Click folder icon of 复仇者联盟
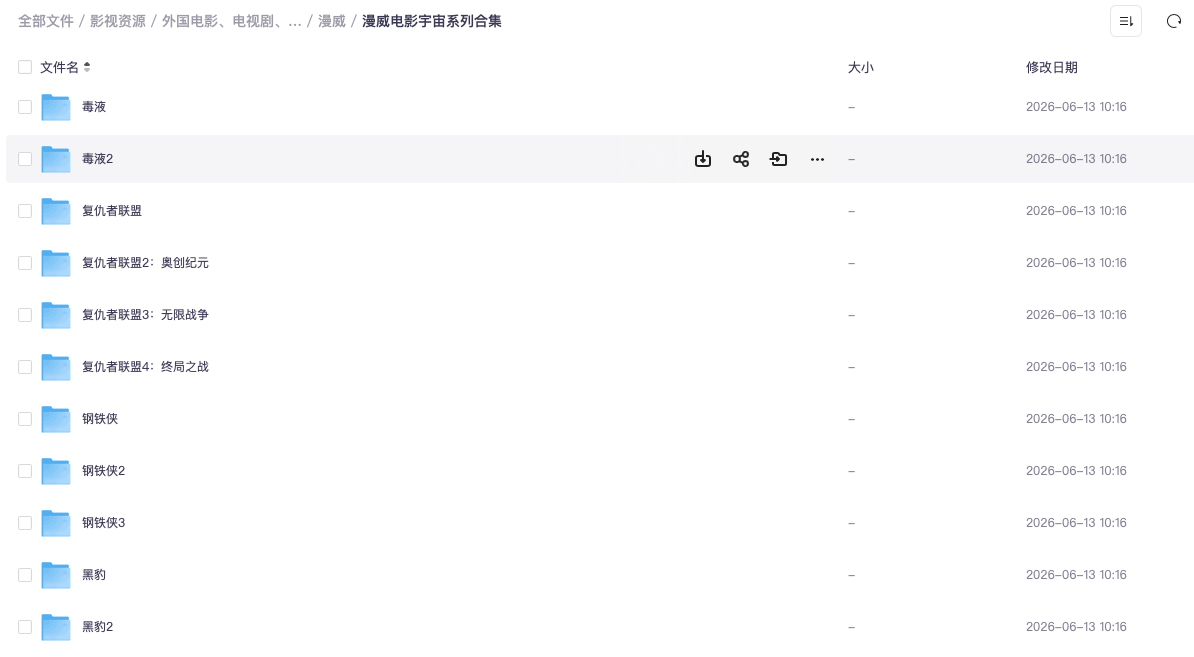This screenshot has height=657, width=1194. (x=56, y=211)
